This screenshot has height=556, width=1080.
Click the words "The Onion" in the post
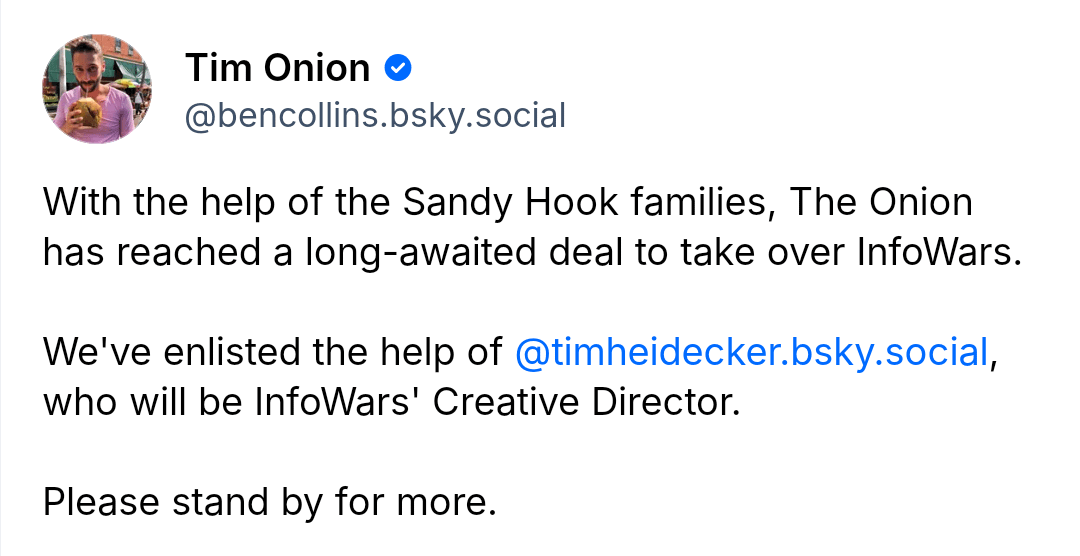882,203
